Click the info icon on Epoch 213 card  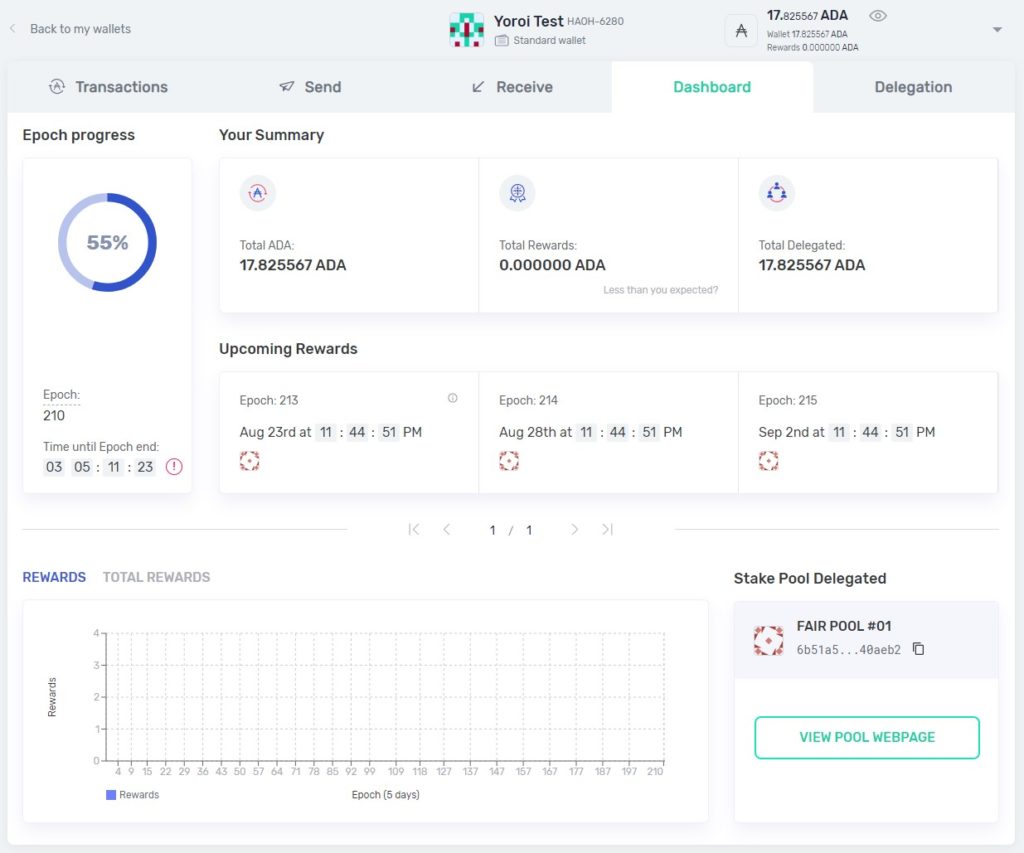pyautogui.click(x=453, y=398)
